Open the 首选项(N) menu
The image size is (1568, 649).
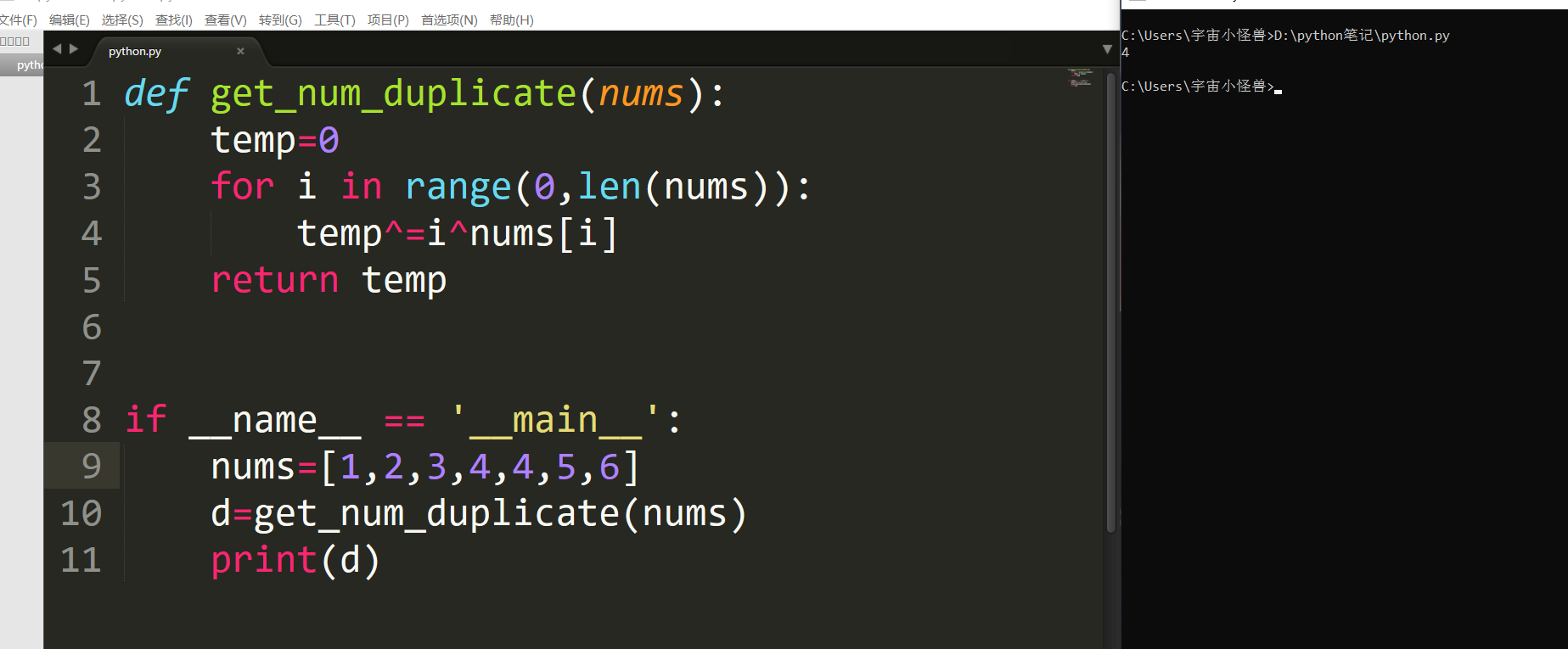pos(449,20)
